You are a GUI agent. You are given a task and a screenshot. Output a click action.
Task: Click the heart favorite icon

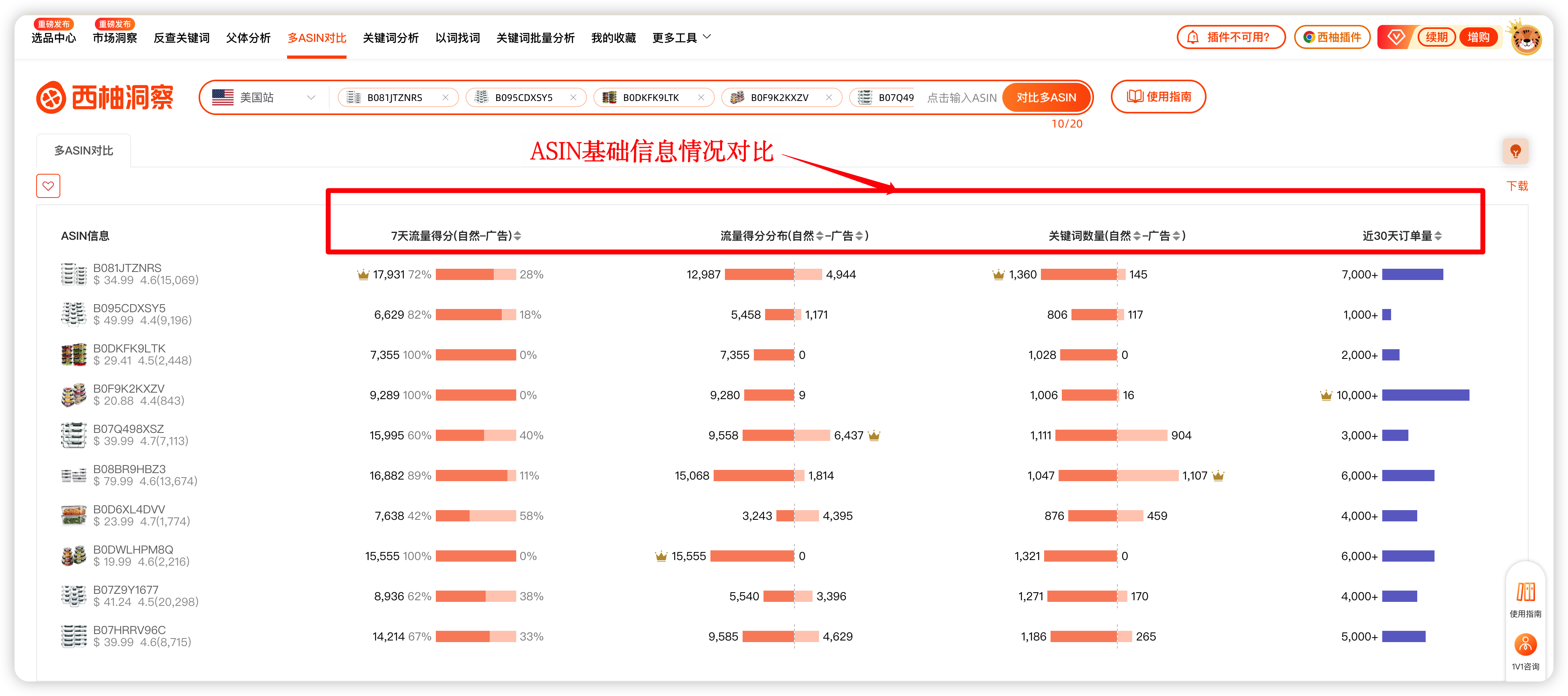[48, 186]
